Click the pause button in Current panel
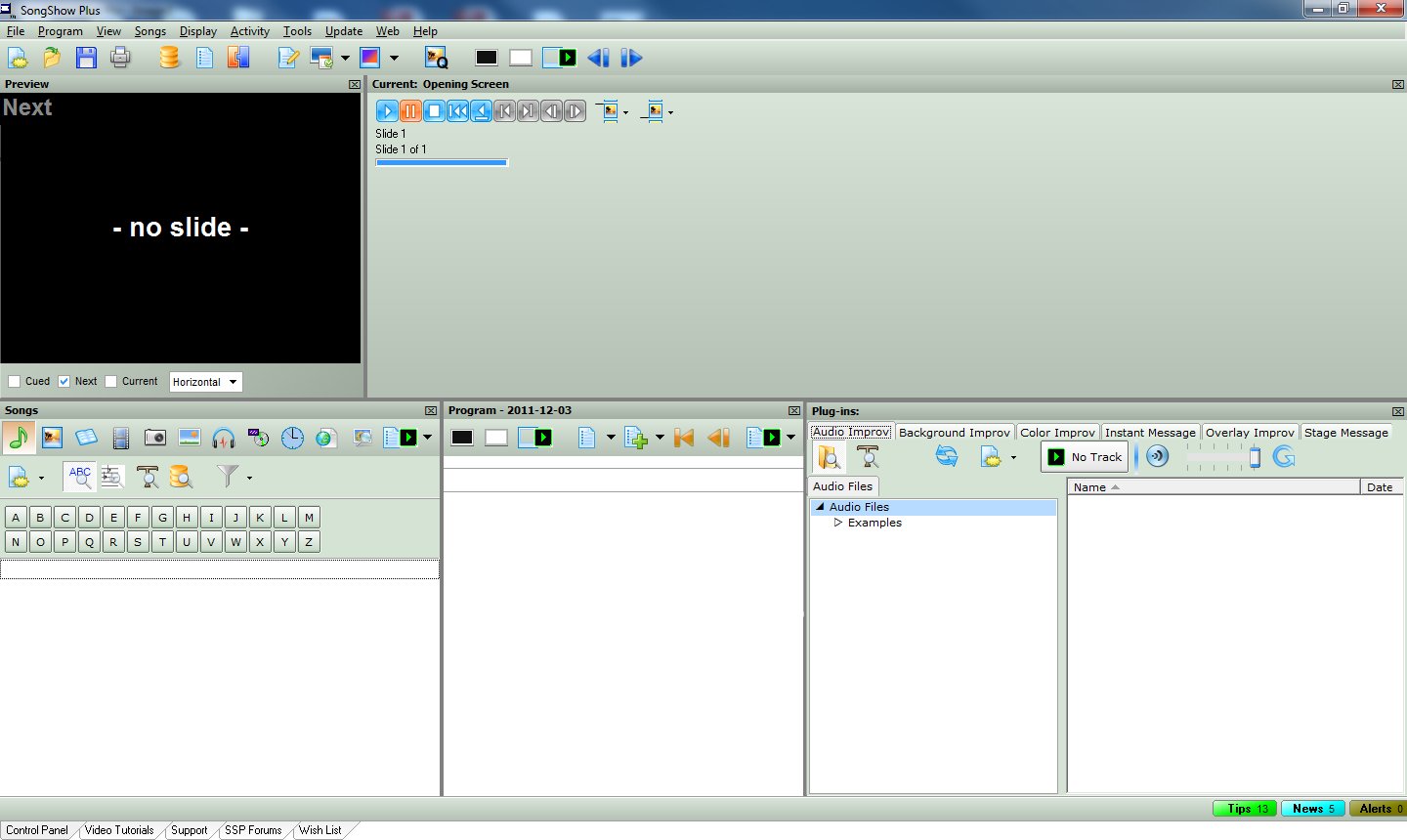 point(411,110)
